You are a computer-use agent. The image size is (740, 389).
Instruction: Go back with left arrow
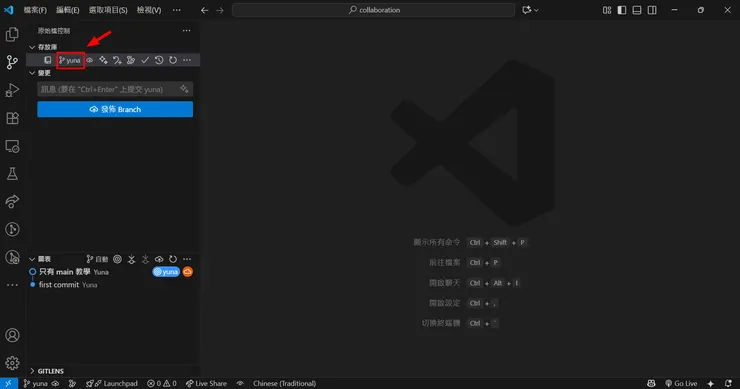pos(204,10)
